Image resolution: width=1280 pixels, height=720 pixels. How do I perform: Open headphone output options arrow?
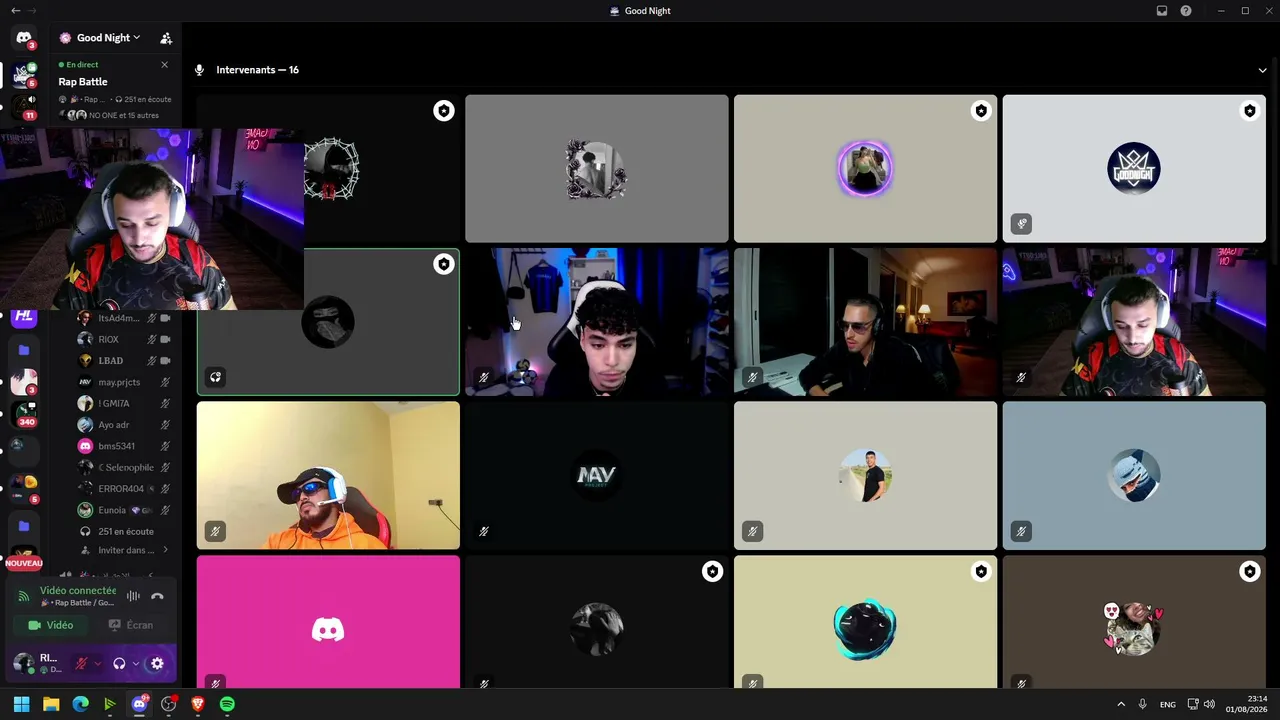point(135,664)
